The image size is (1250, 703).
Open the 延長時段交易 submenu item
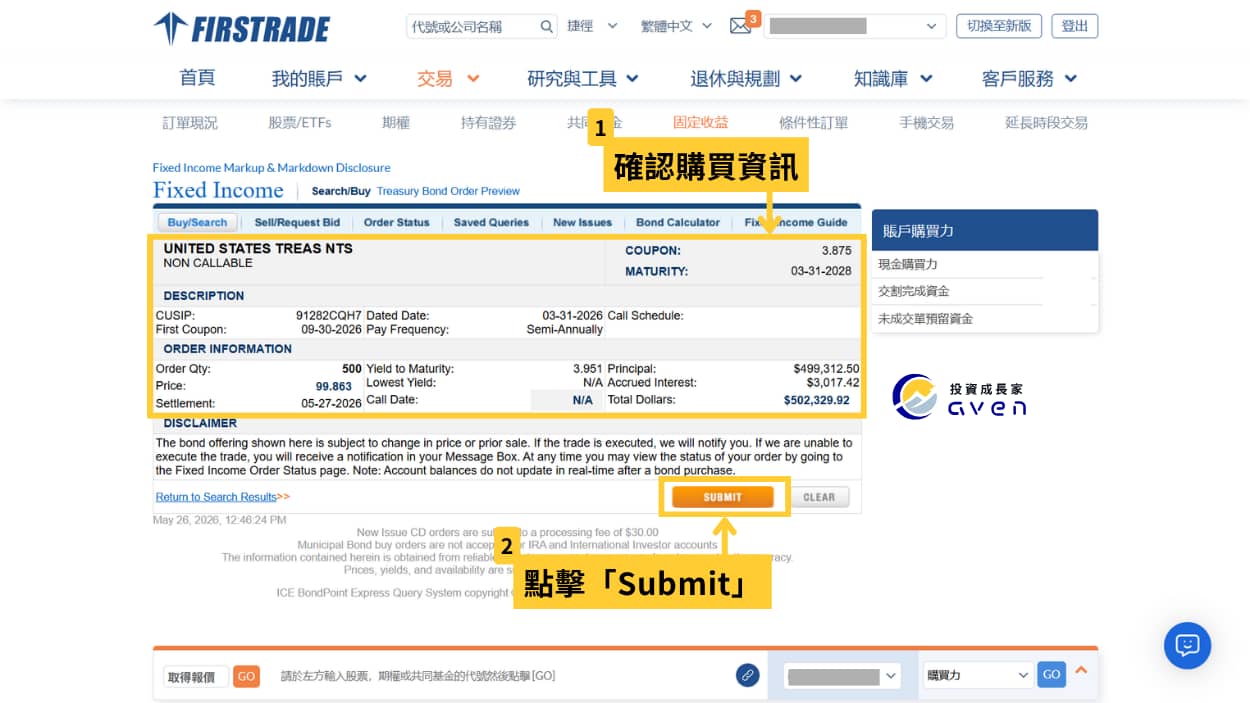[1046, 123]
